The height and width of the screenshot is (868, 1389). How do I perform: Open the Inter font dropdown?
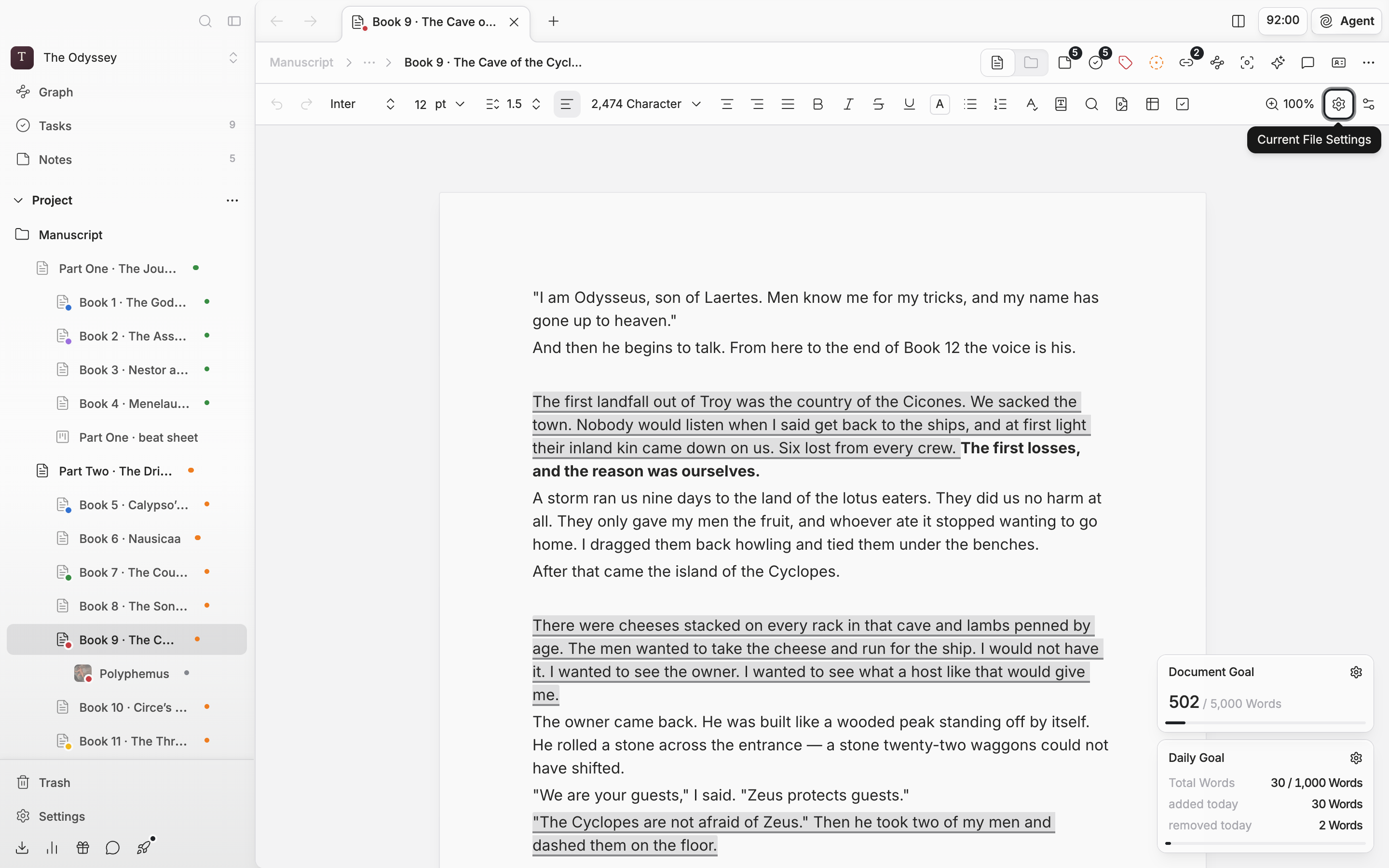(x=363, y=104)
